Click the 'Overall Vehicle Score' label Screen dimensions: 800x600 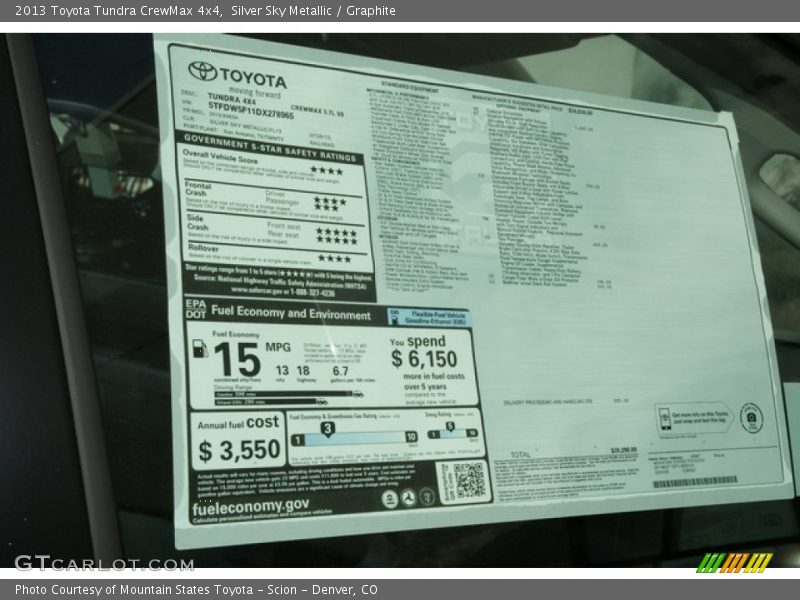[220, 156]
